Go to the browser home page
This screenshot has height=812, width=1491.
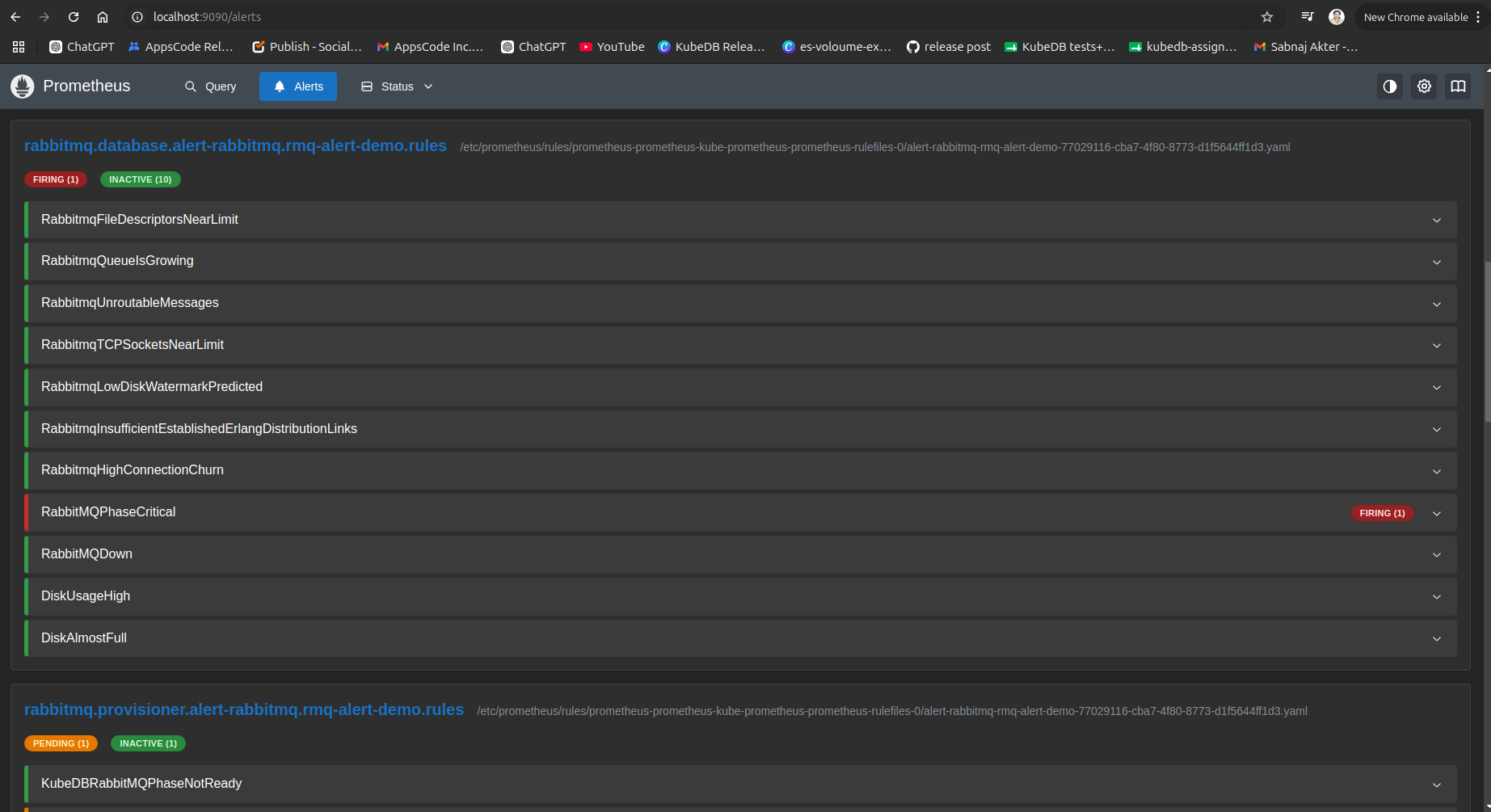tap(103, 17)
